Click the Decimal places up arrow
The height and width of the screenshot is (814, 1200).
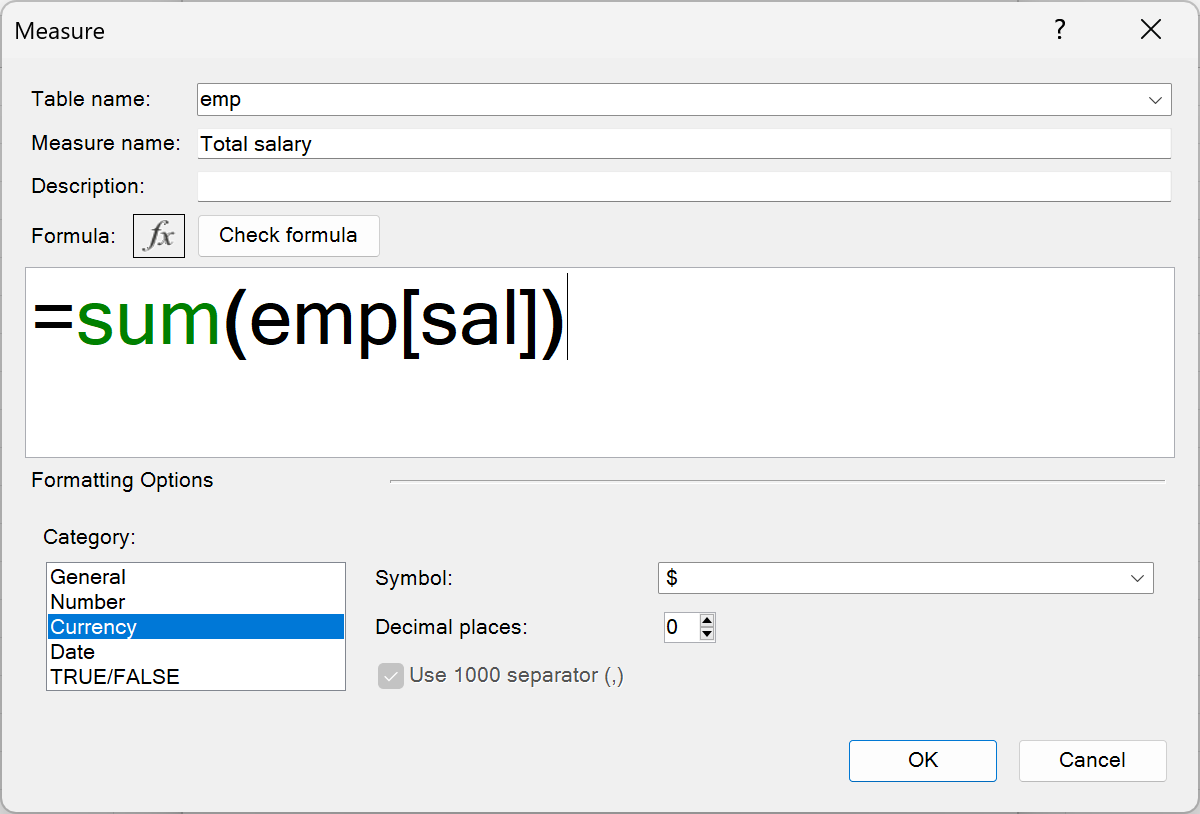(x=707, y=621)
